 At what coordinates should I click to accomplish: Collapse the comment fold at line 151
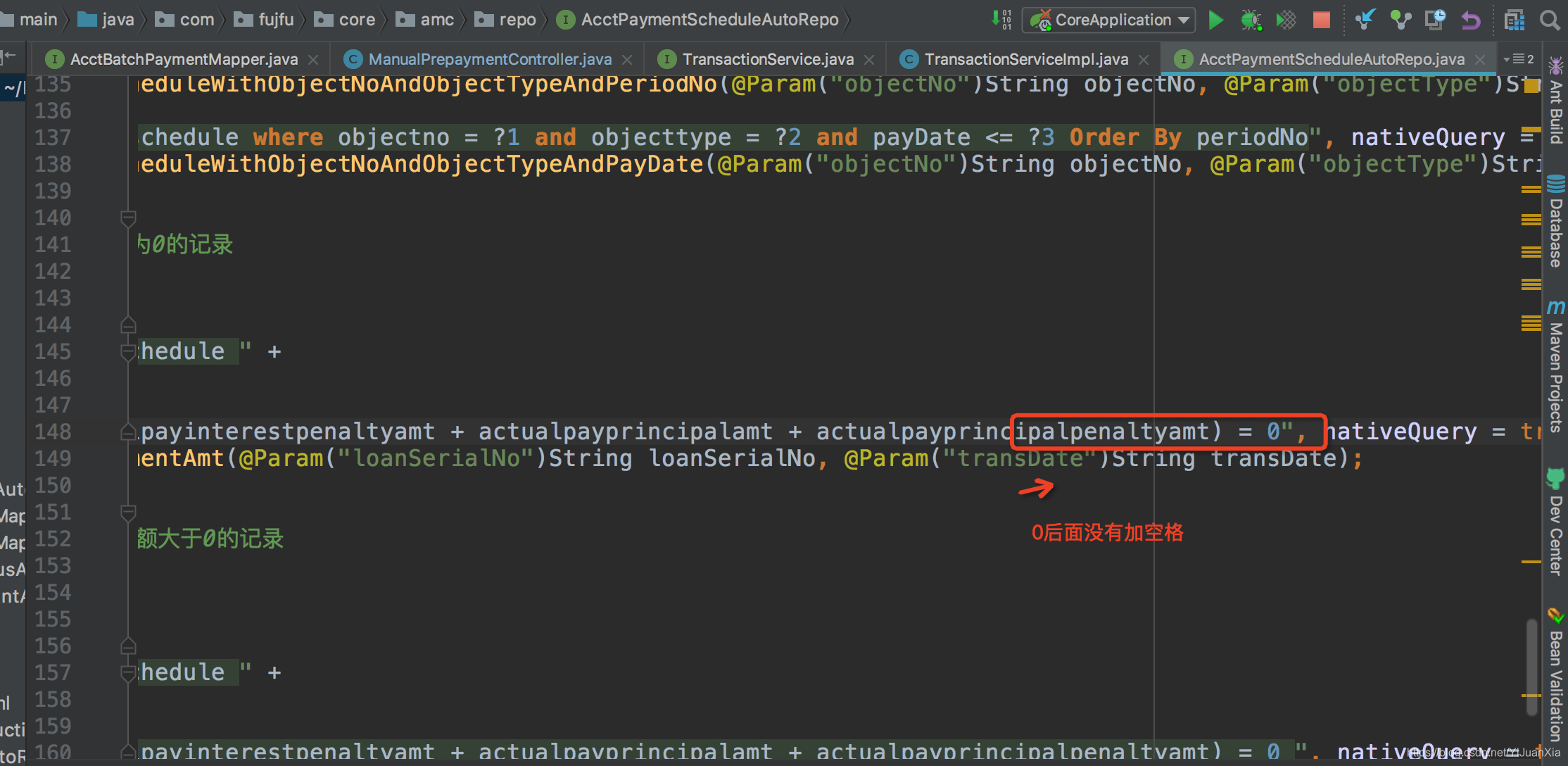click(128, 513)
